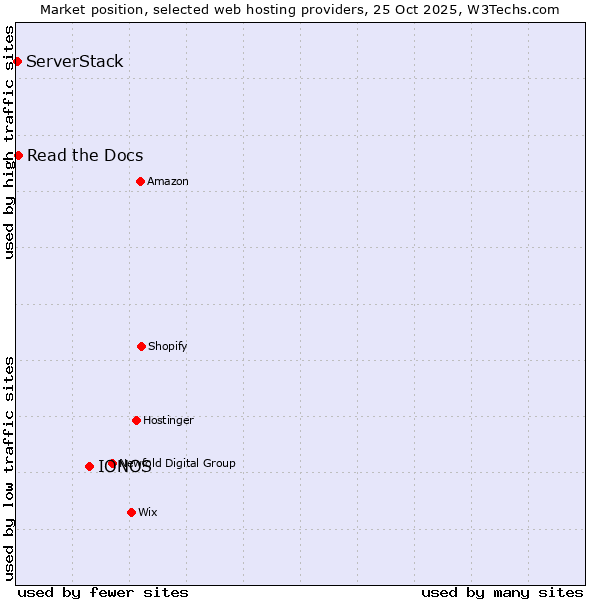This screenshot has width=600, height=600.
Task: Select the Shopify text label
Action: click(x=168, y=346)
